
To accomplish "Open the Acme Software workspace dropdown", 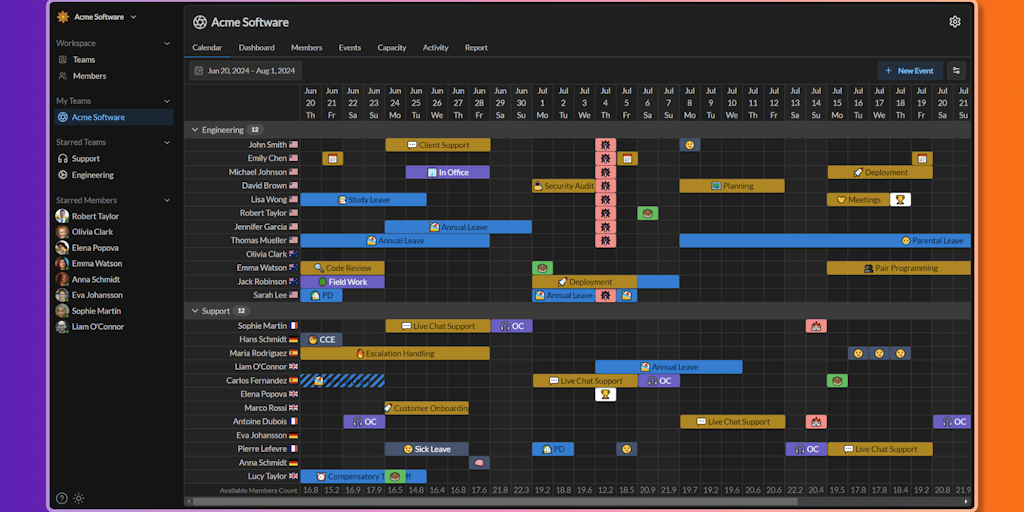I will pos(97,17).
